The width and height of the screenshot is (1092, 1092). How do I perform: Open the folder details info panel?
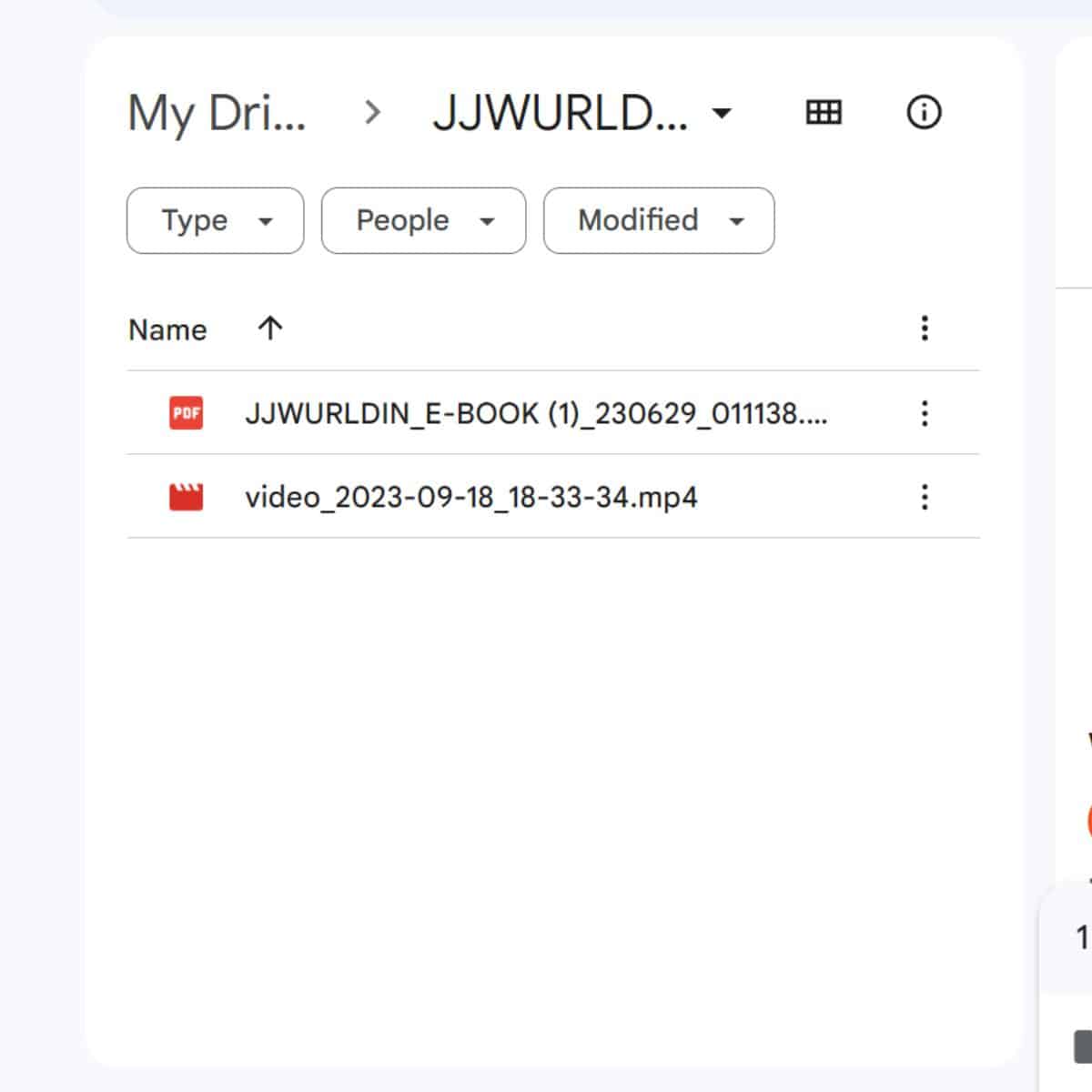point(923,112)
